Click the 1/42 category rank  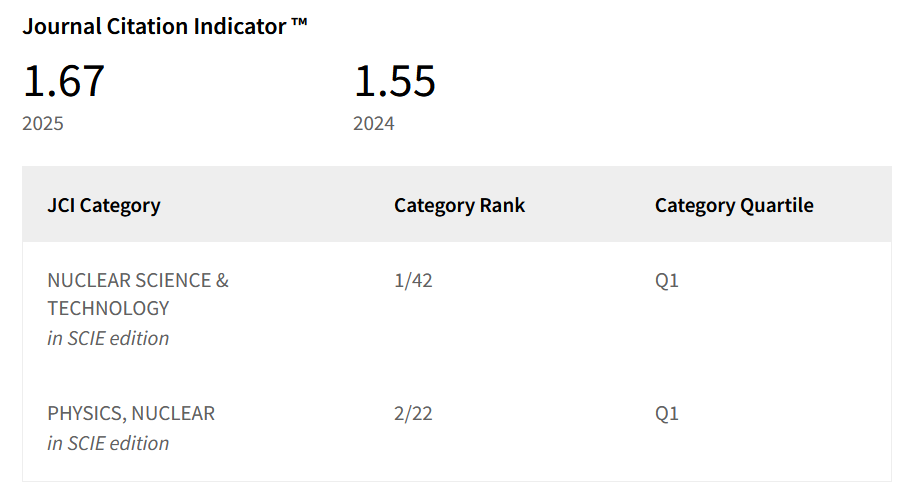[413, 280]
